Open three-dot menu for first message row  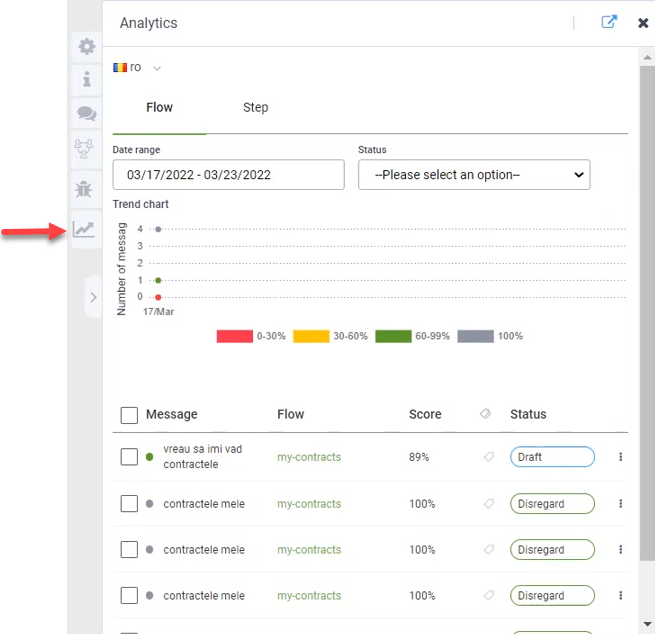click(620, 457)
